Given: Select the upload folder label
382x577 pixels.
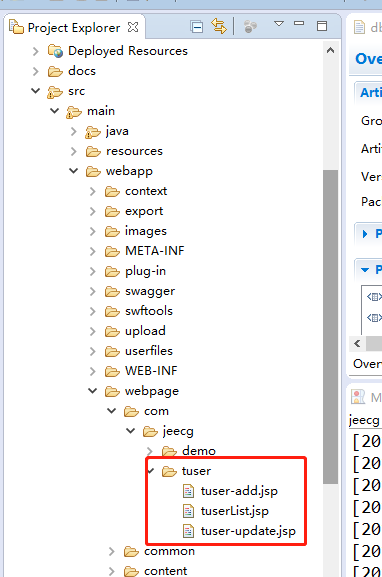Looking at the screenshot, I should (x=145, y=331).
